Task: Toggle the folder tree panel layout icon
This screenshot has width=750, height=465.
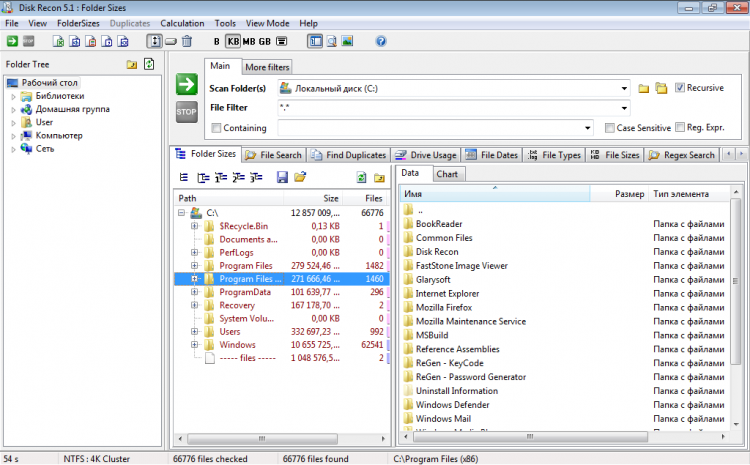Action: coord(315,41)
